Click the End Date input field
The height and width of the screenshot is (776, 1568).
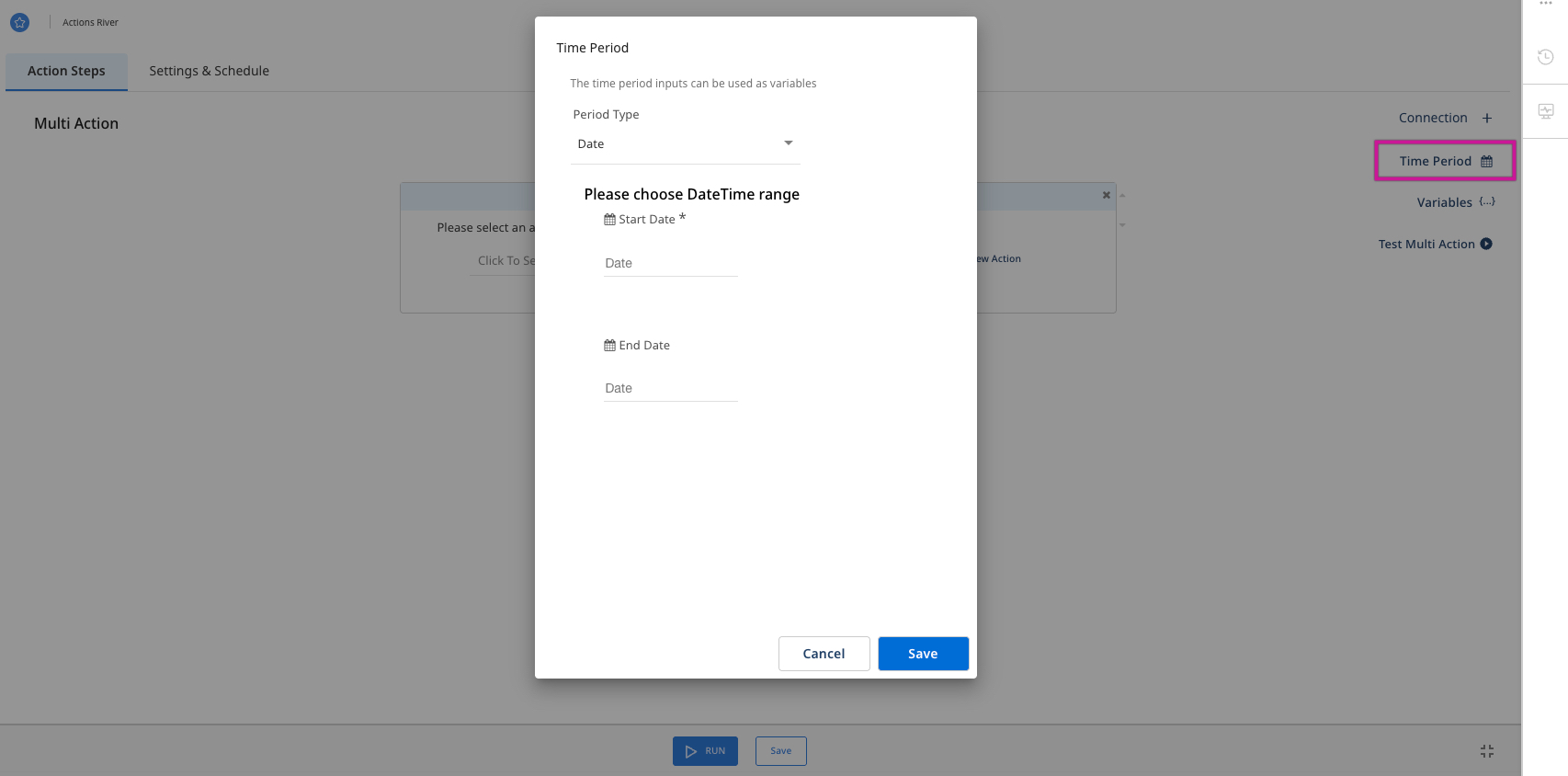(x=670, y=389)
